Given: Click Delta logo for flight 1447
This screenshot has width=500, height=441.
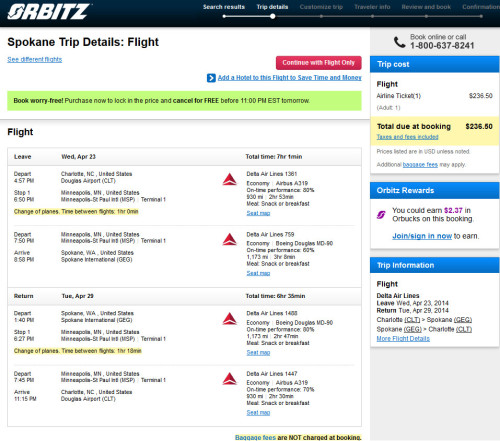Looking at the screenshot, I should click(x=230, y=379).
